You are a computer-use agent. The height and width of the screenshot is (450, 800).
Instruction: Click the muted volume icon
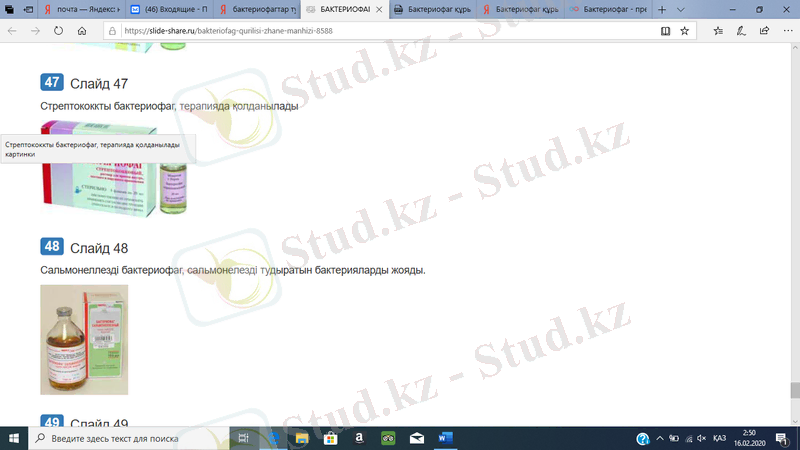pos(702,438)
